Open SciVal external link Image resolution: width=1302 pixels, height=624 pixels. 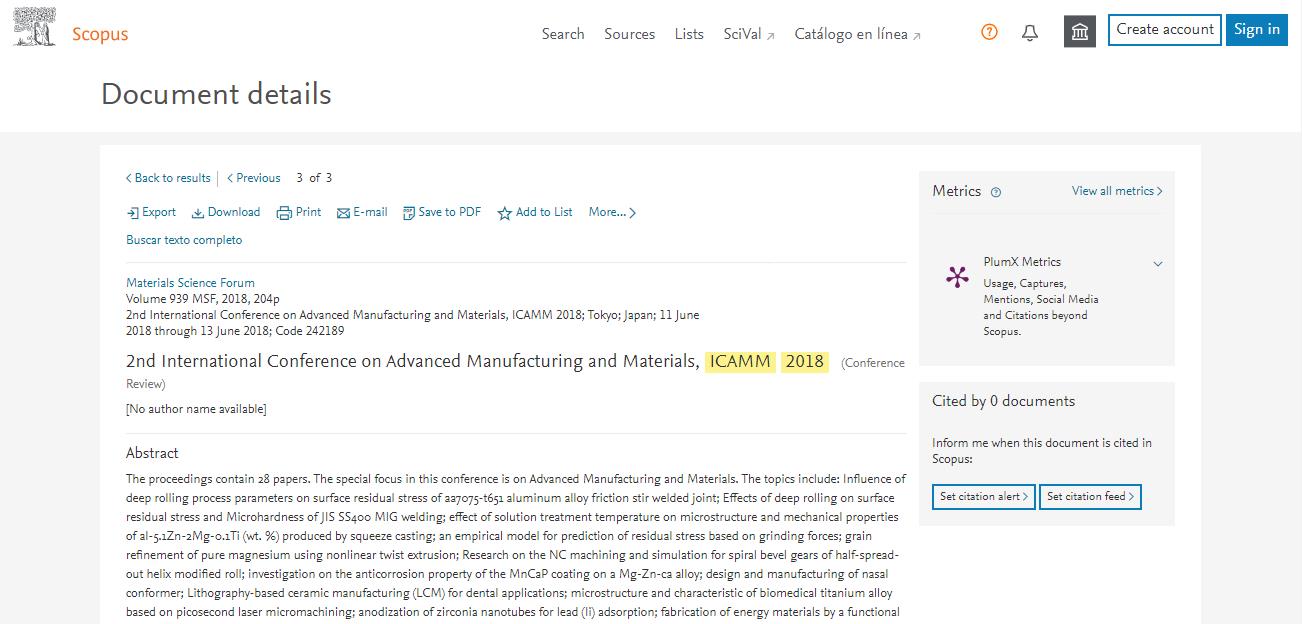pyautogui.click(x=749, y=34)
